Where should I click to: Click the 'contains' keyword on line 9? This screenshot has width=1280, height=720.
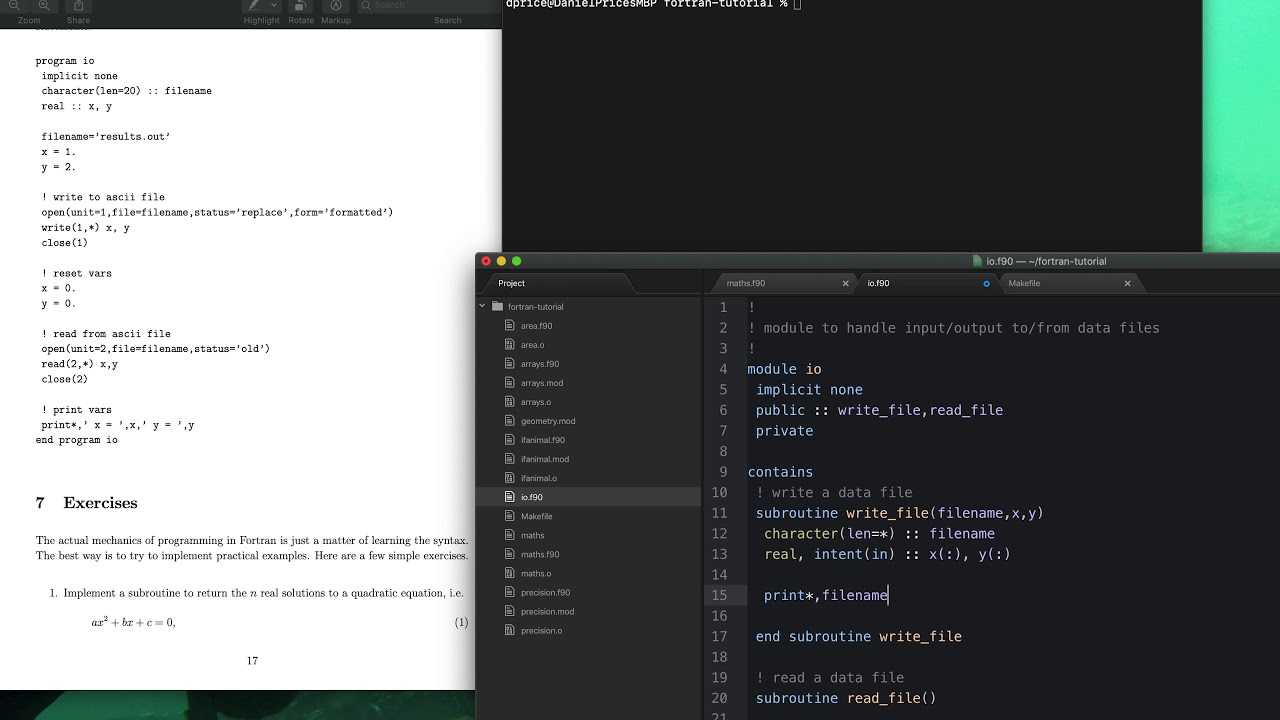[x=780, y=472]
